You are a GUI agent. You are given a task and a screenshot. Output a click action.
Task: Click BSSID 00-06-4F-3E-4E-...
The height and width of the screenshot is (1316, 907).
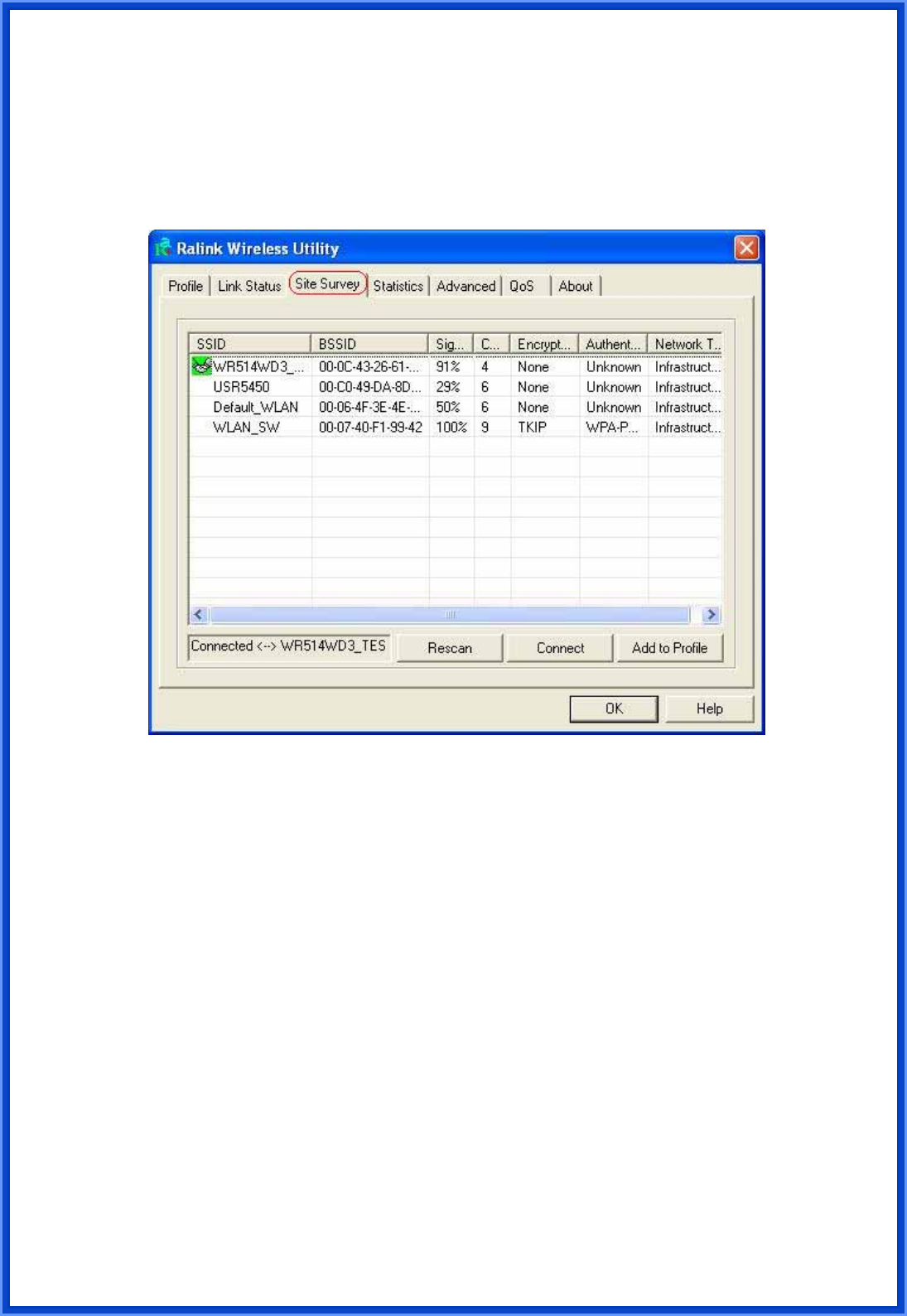[370, 407]
